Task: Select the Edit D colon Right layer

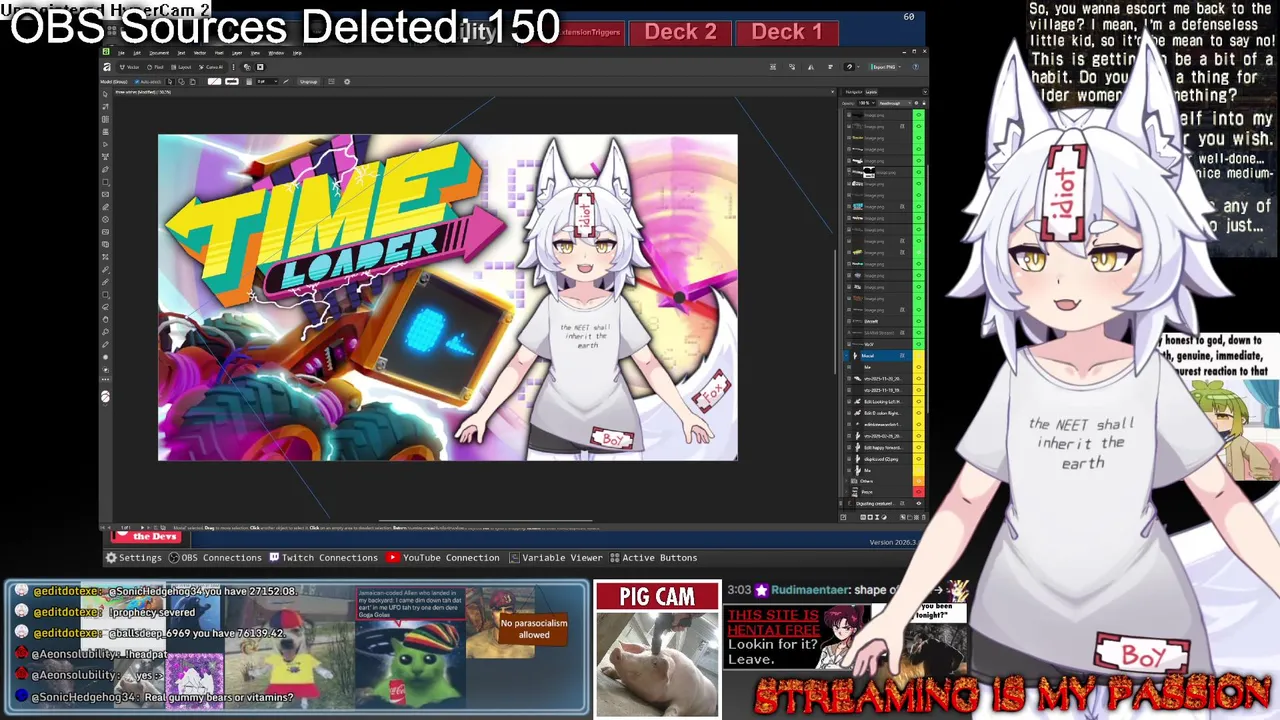Action: [877, 413]
